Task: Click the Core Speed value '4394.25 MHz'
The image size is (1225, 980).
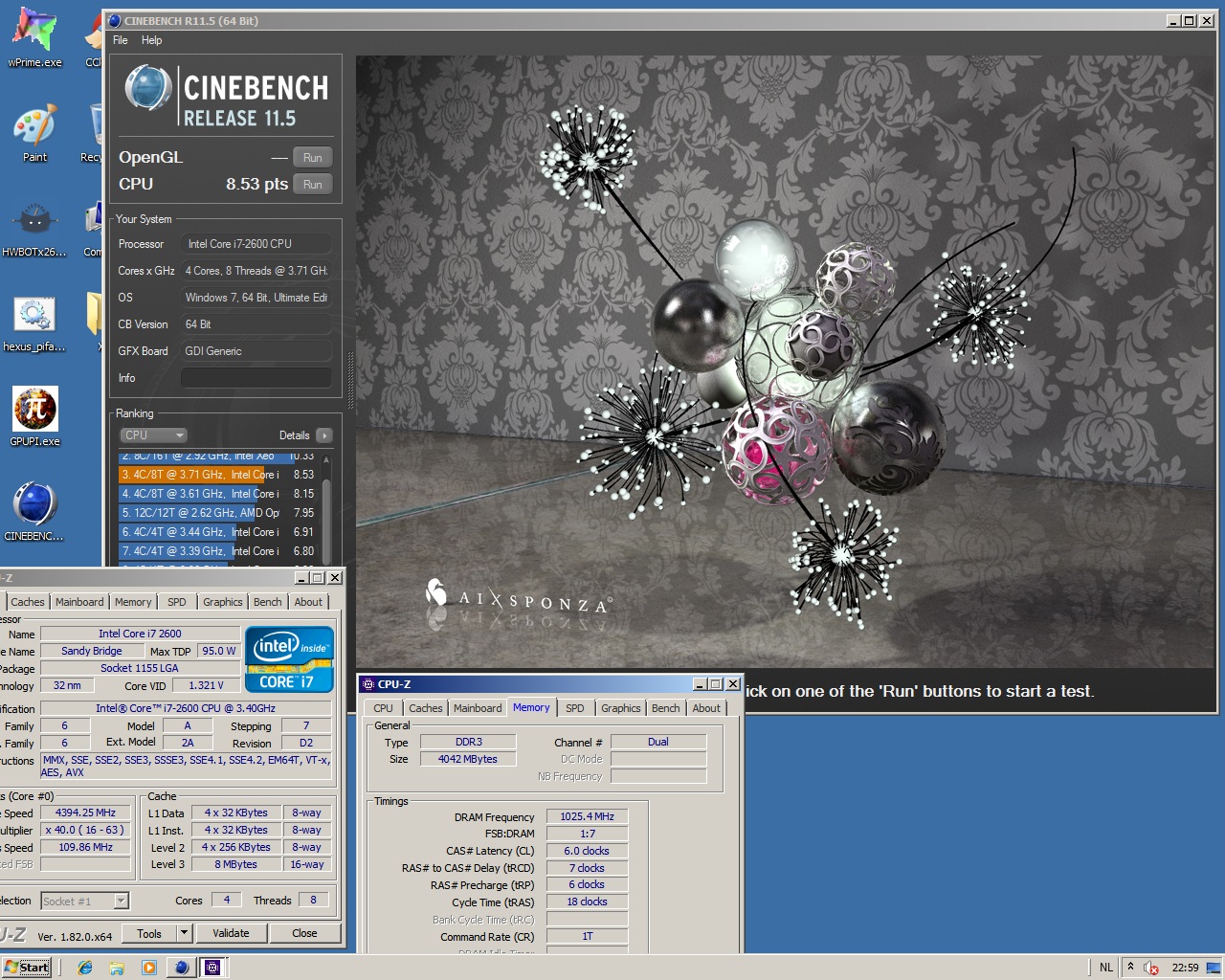Action: pyautogui.click(x=85, y=813)
